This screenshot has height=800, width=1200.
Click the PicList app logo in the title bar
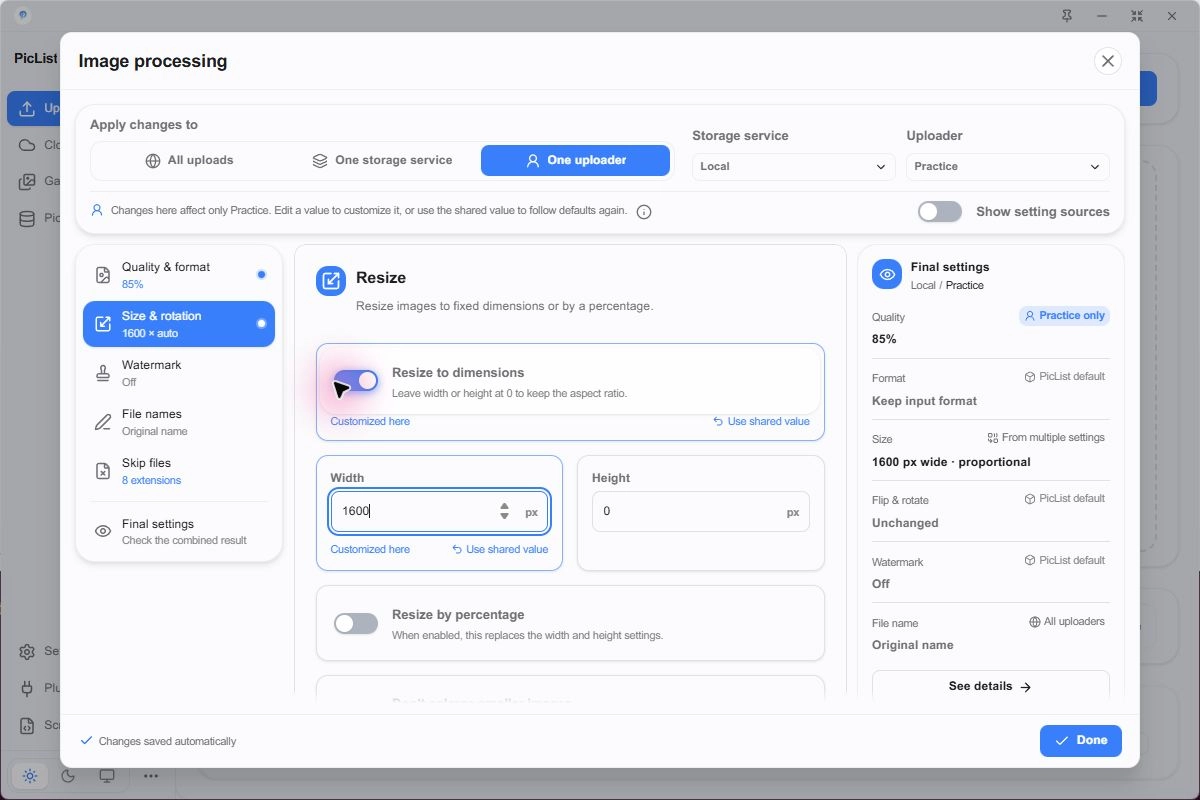[x=22, y=16]
